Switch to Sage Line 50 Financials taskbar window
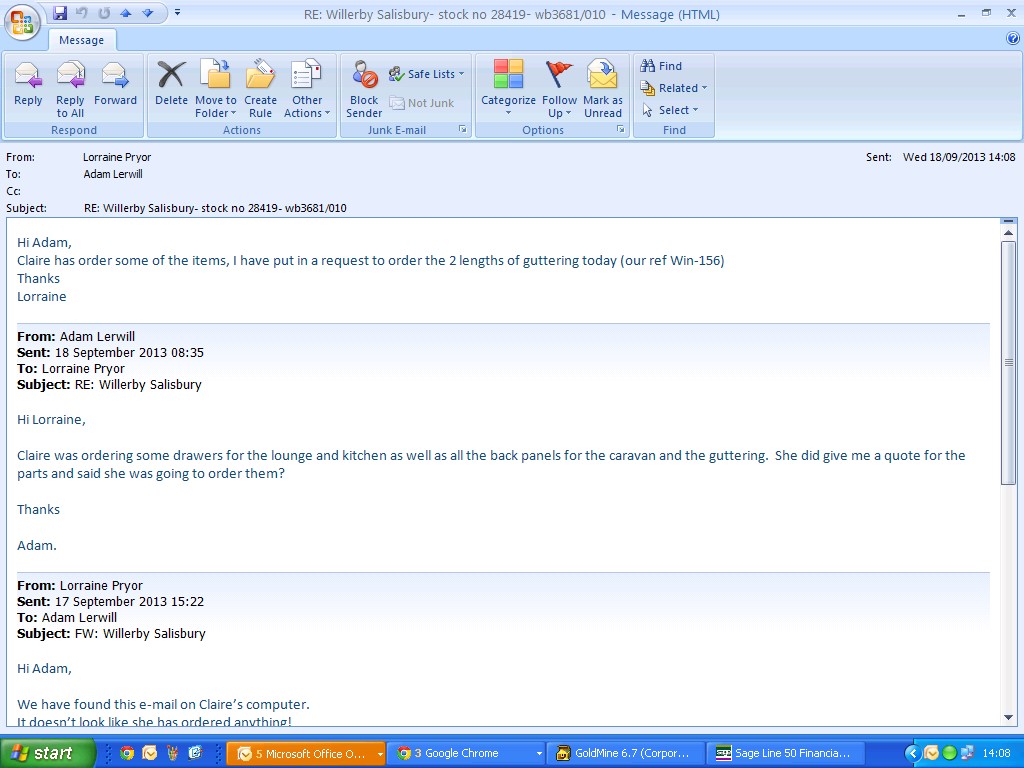1024x768 pixels. [x=786, y=753]
